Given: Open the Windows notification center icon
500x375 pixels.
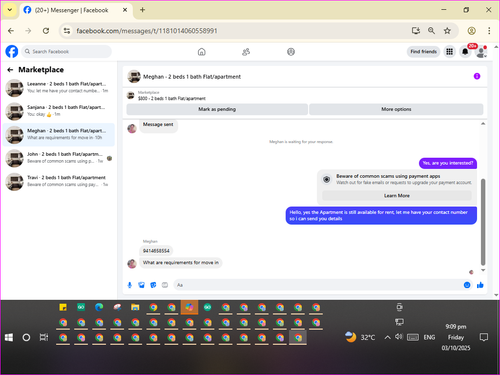Looking at the screenshot, I should pyautogui.click(x=484, y=337).
